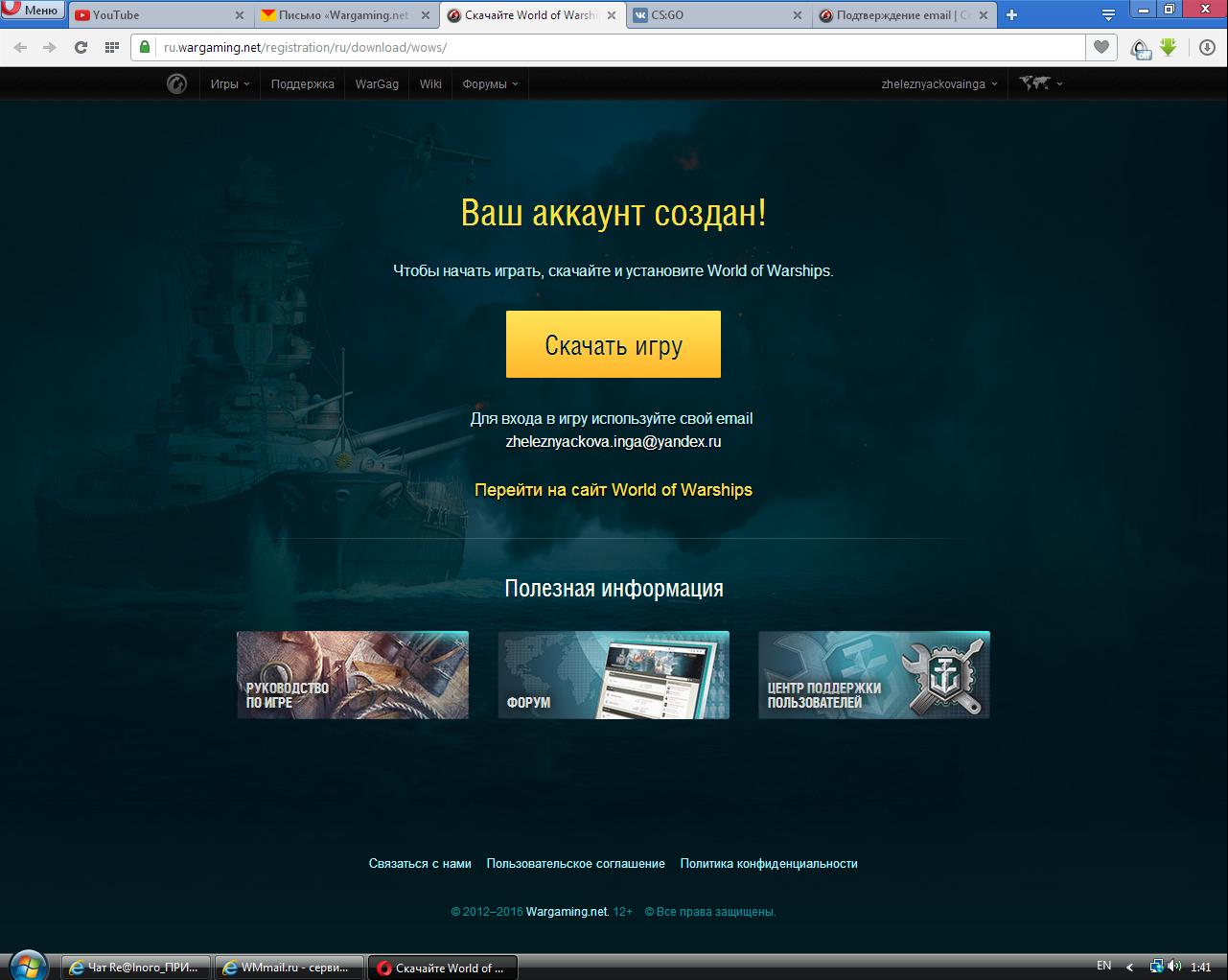The width and height of the screenshot is (1228, 980).
Task: Click the browser forward arrow
Action: click(x=50, y=47)
